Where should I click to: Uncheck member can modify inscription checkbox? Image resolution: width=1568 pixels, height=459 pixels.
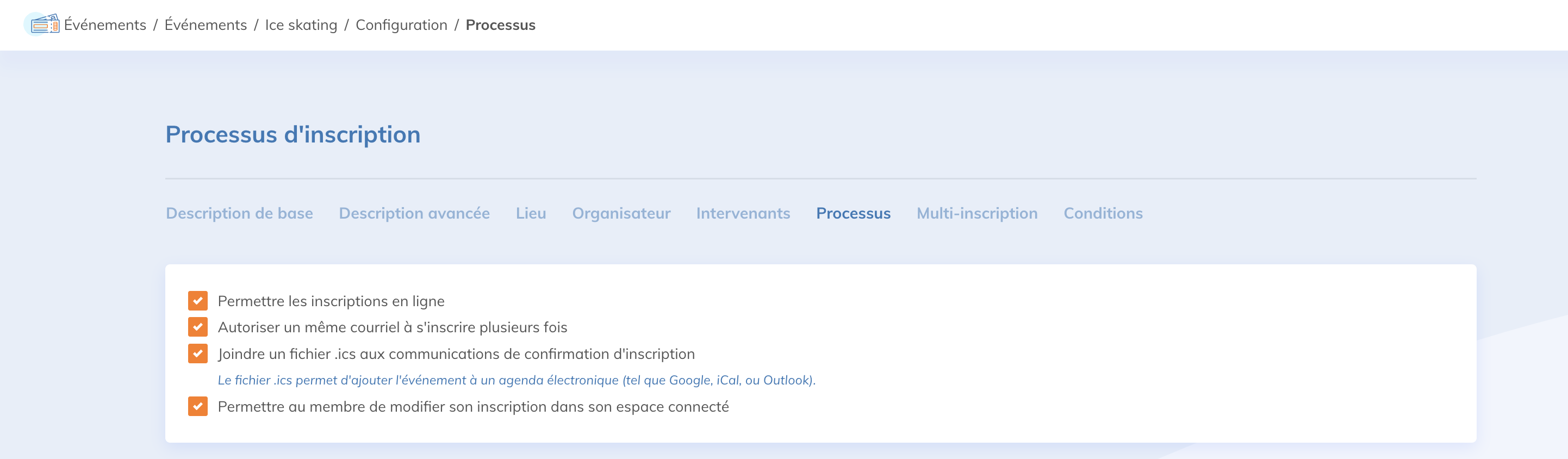pyautogui.click(x=198, y=406)
